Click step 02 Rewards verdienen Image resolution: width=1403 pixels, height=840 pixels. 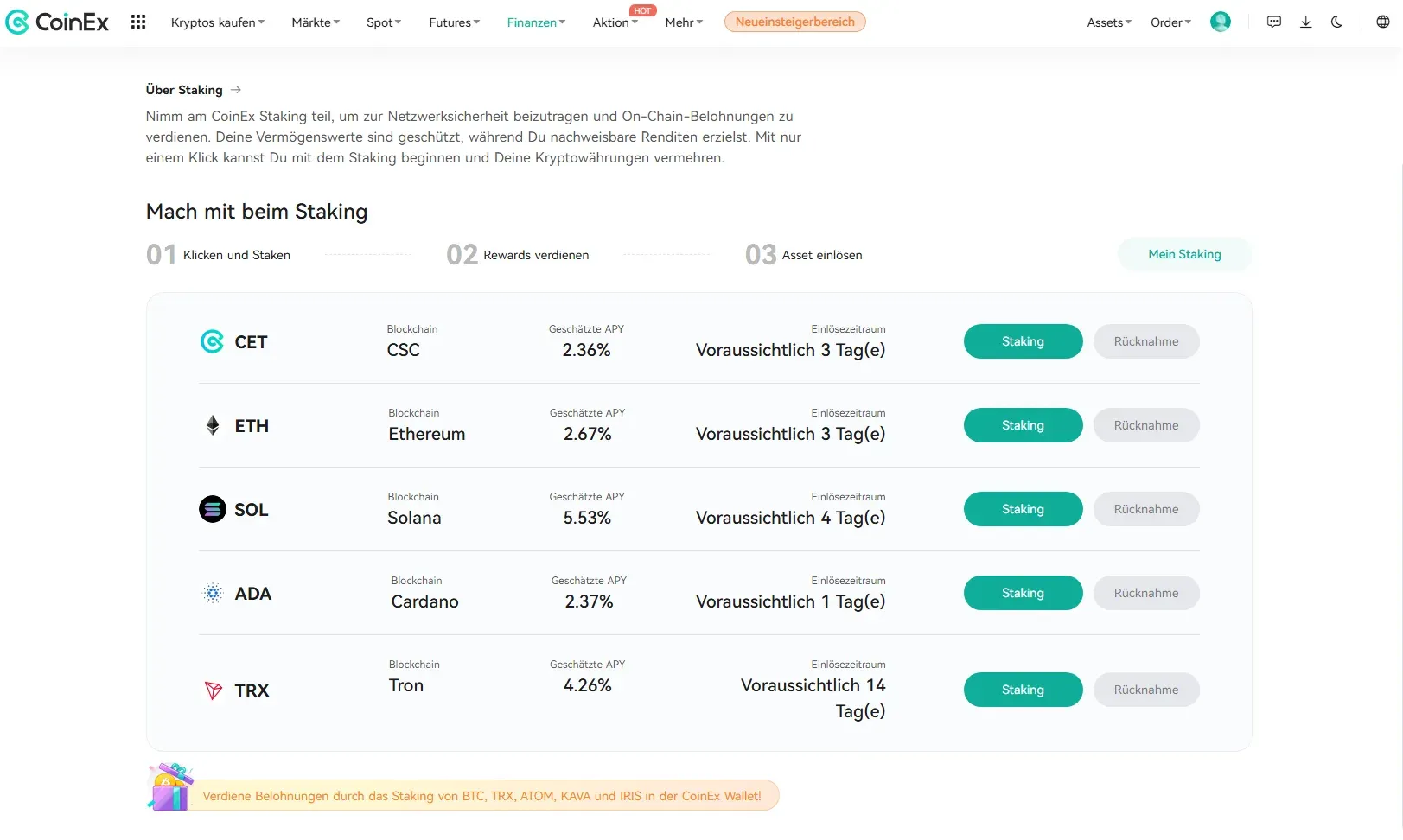click(x=517, y=255)
